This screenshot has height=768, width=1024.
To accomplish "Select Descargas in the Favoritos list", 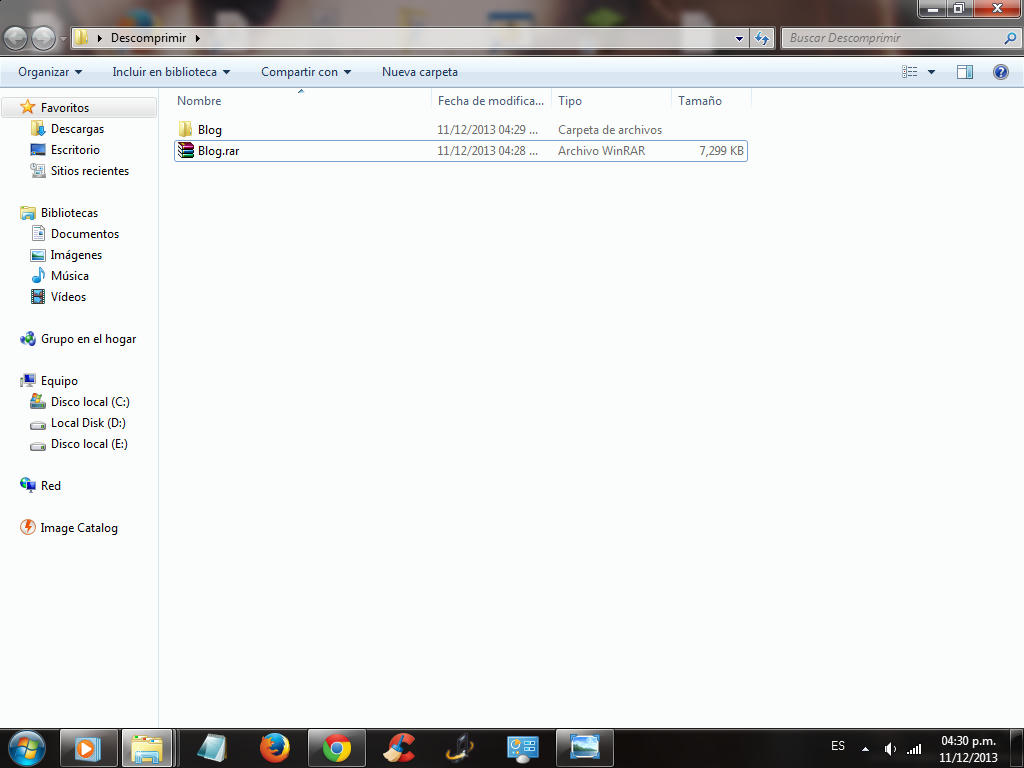I will pos(77,129).
